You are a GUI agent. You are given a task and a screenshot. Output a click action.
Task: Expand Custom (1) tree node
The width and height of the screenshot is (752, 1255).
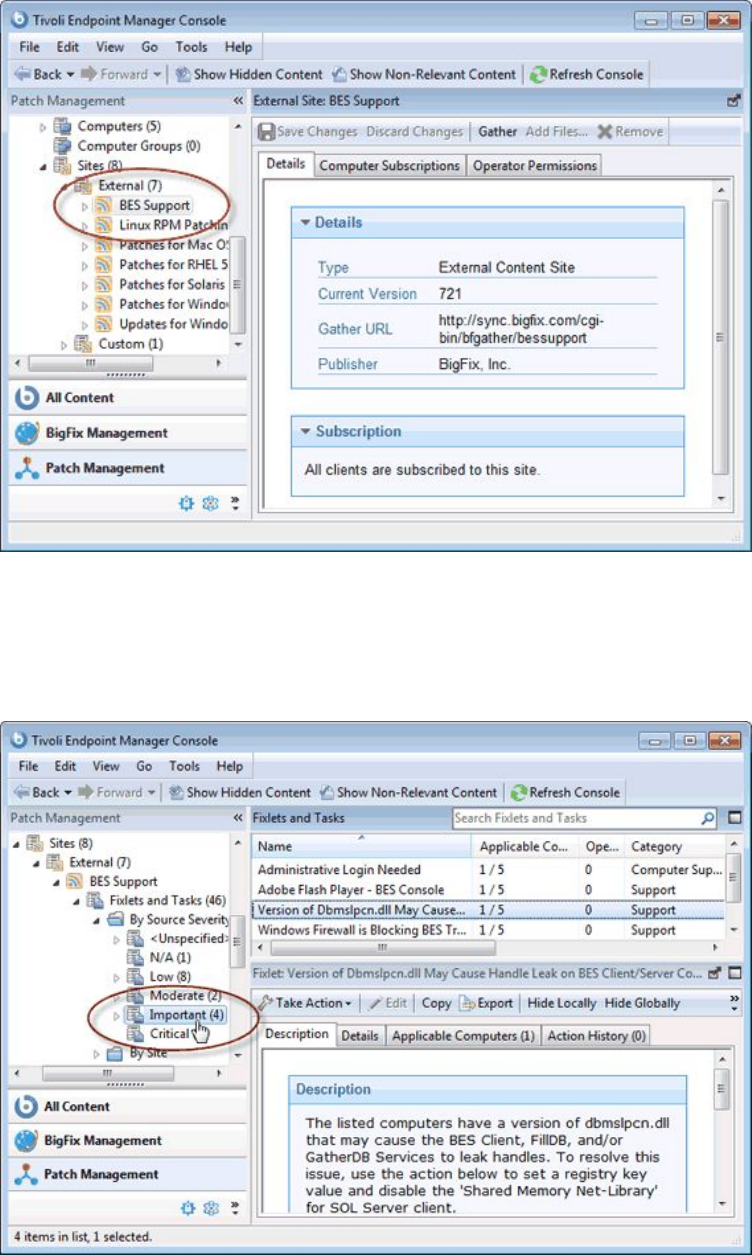pyautogui.click(x=64, y=344)
